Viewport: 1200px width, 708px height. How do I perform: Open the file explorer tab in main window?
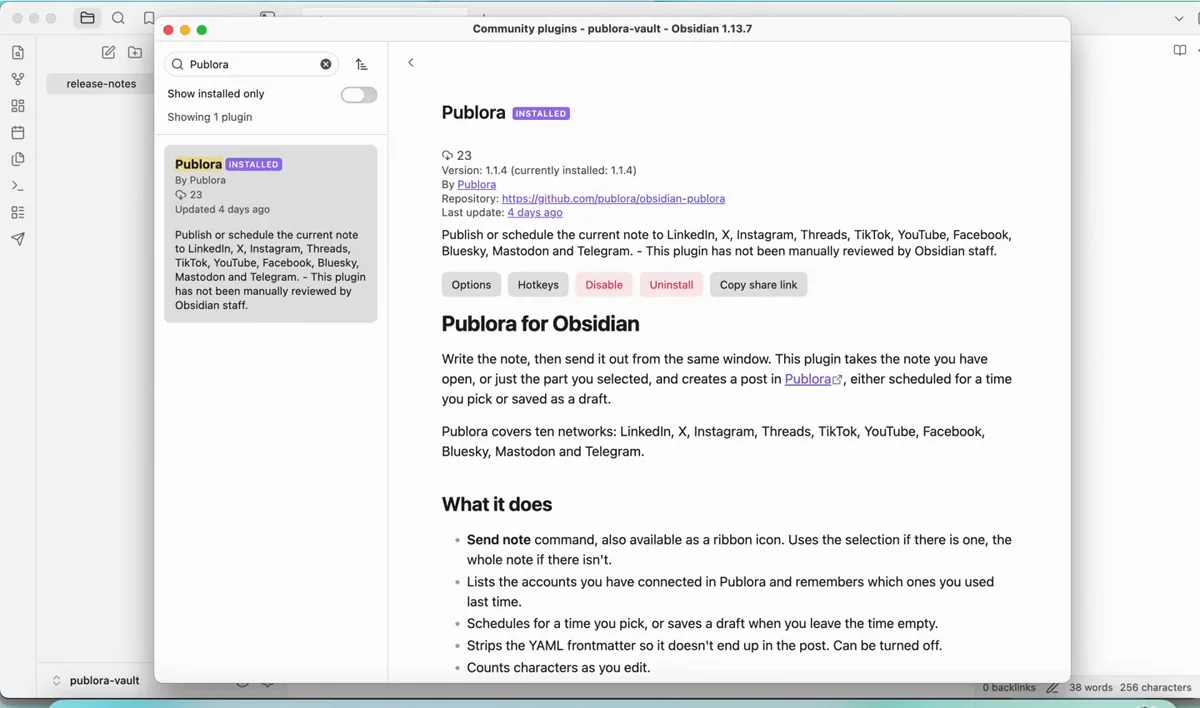pyautogui.click(x=87, y=18)
